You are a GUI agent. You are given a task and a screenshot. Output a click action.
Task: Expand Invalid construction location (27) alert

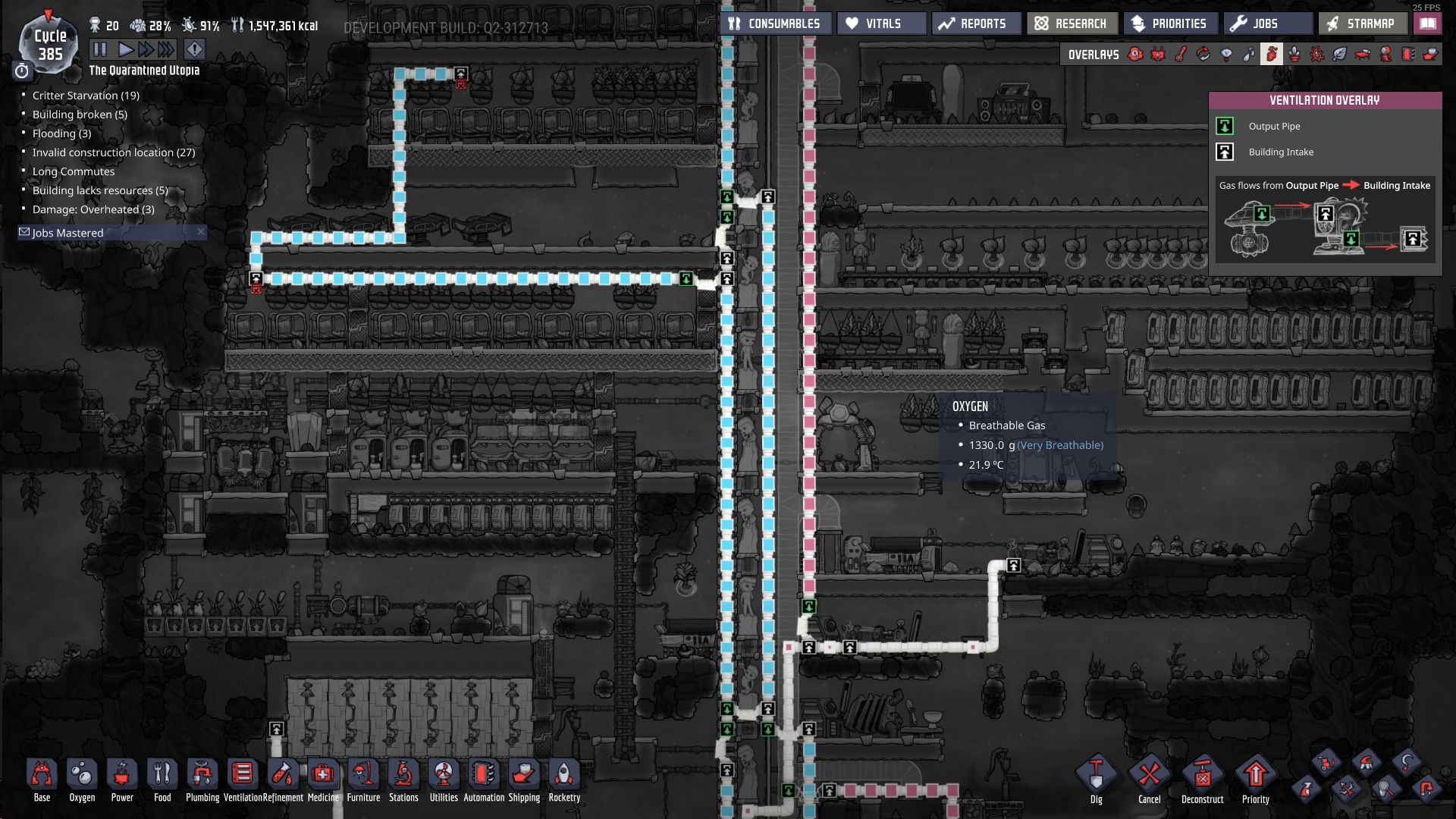click(x=114, y=152)
